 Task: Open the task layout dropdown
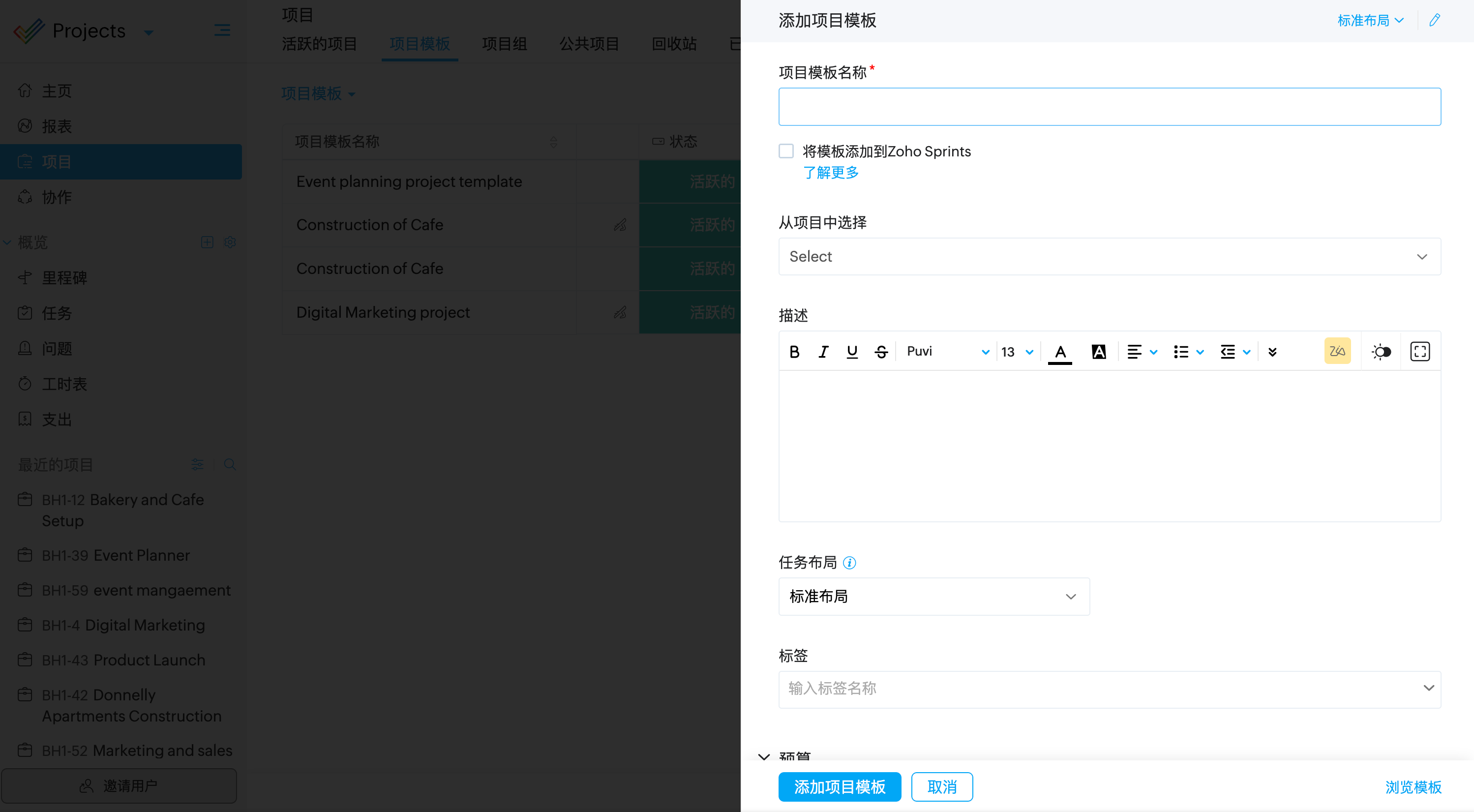(x=934, y=596)
